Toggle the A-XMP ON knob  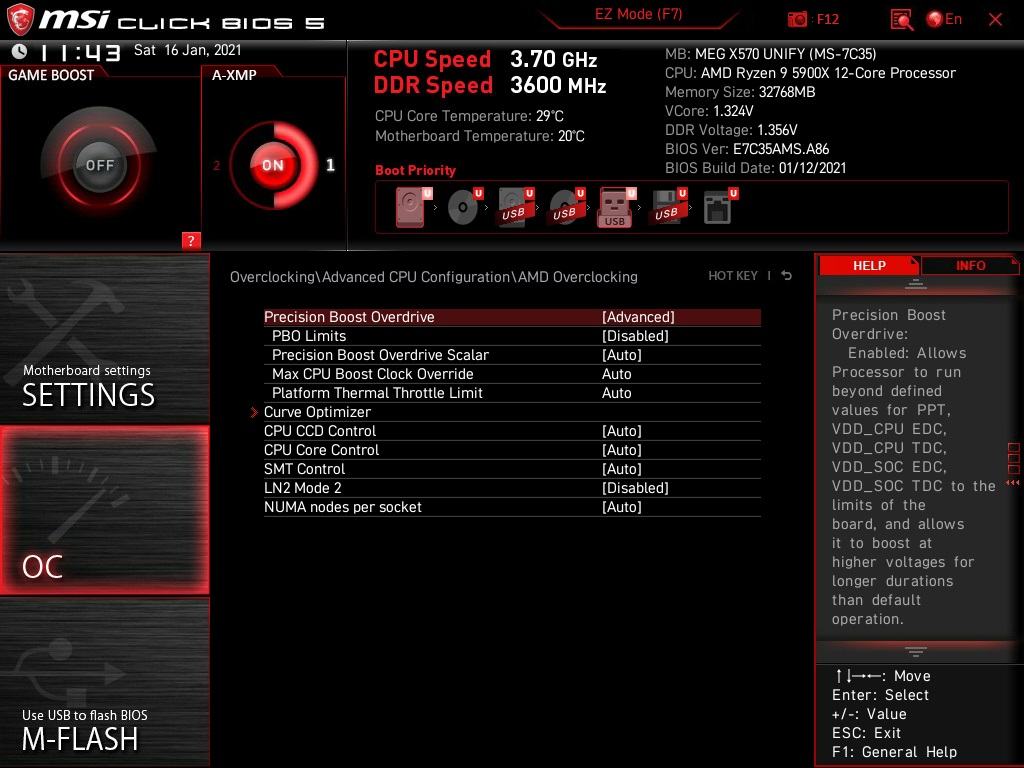pos(273,165)
